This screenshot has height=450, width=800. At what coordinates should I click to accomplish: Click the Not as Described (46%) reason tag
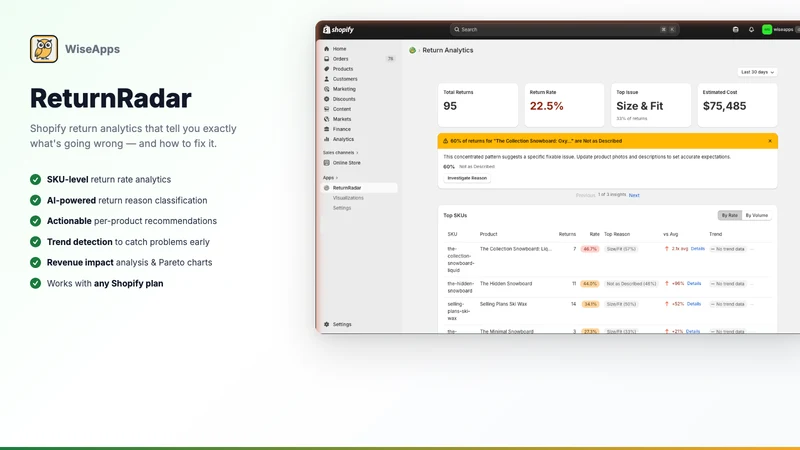631,284
